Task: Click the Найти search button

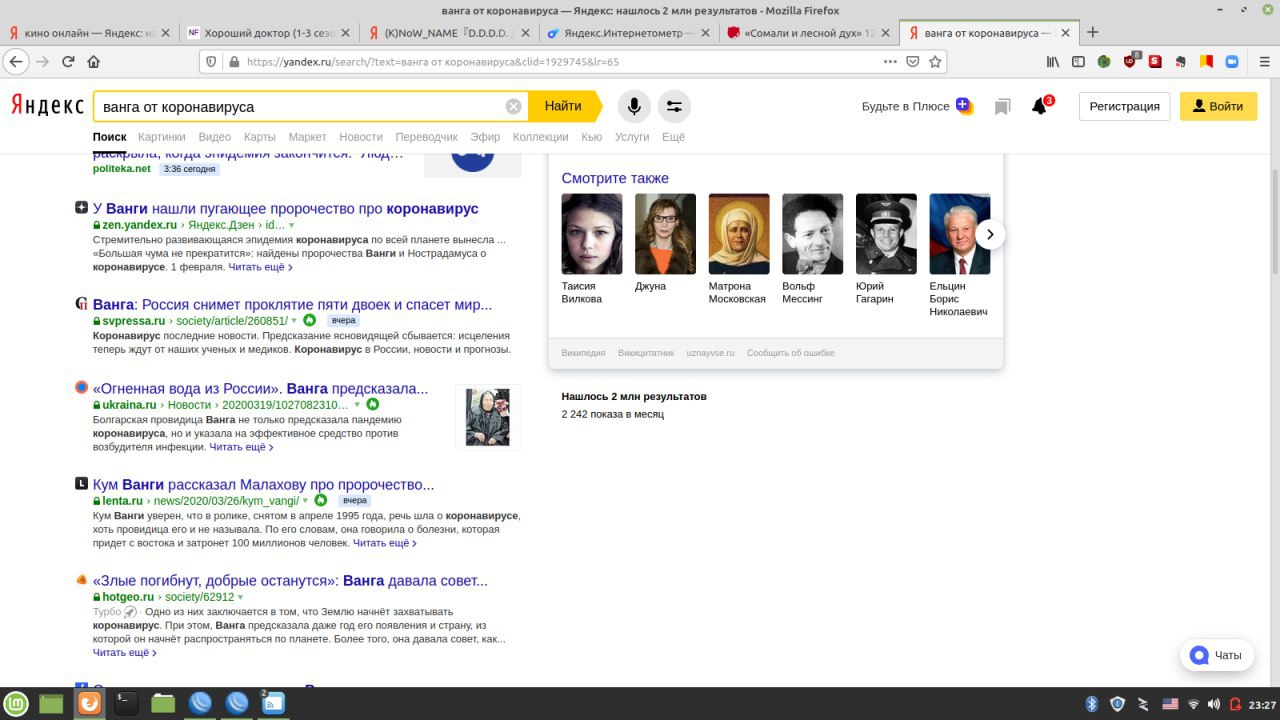Action: tap(563, 106)
